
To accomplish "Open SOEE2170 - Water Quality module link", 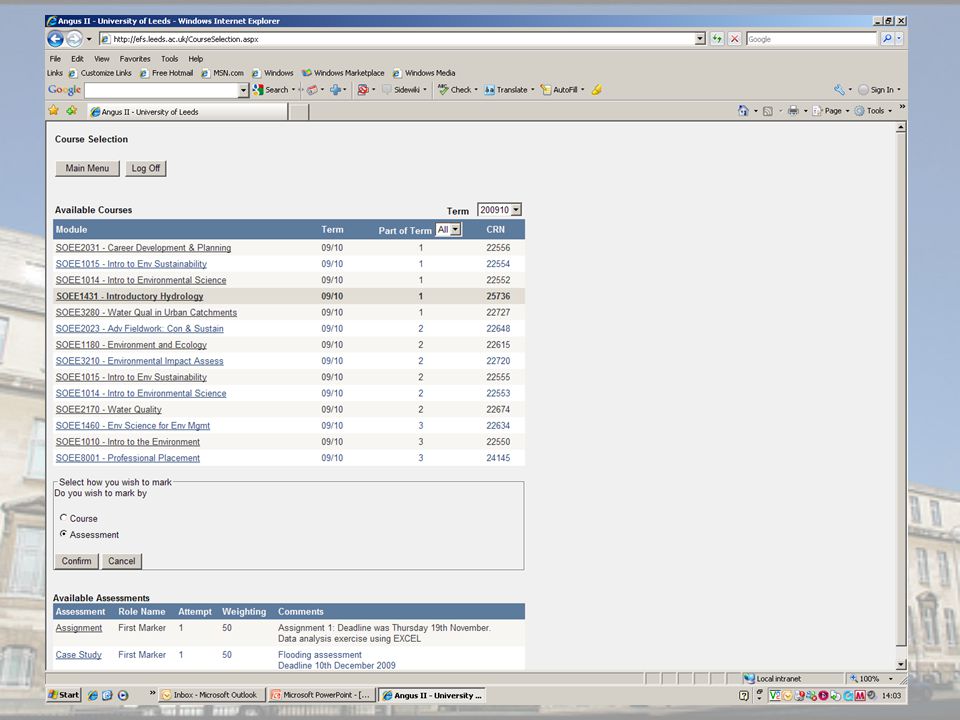I will 109,410.
